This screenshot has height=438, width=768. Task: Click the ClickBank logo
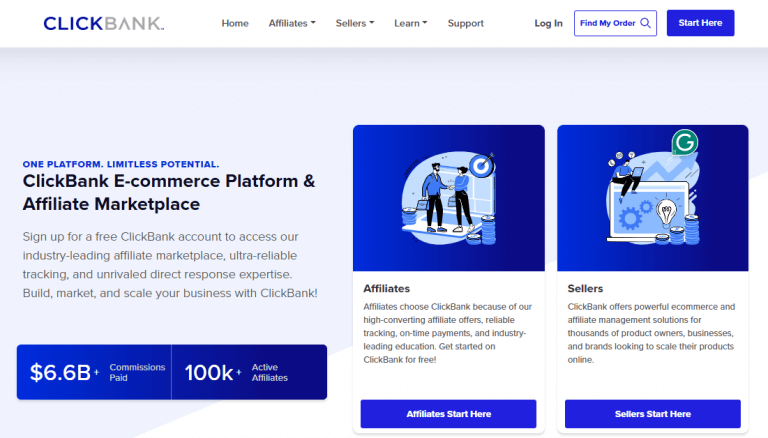click(103, 23)
